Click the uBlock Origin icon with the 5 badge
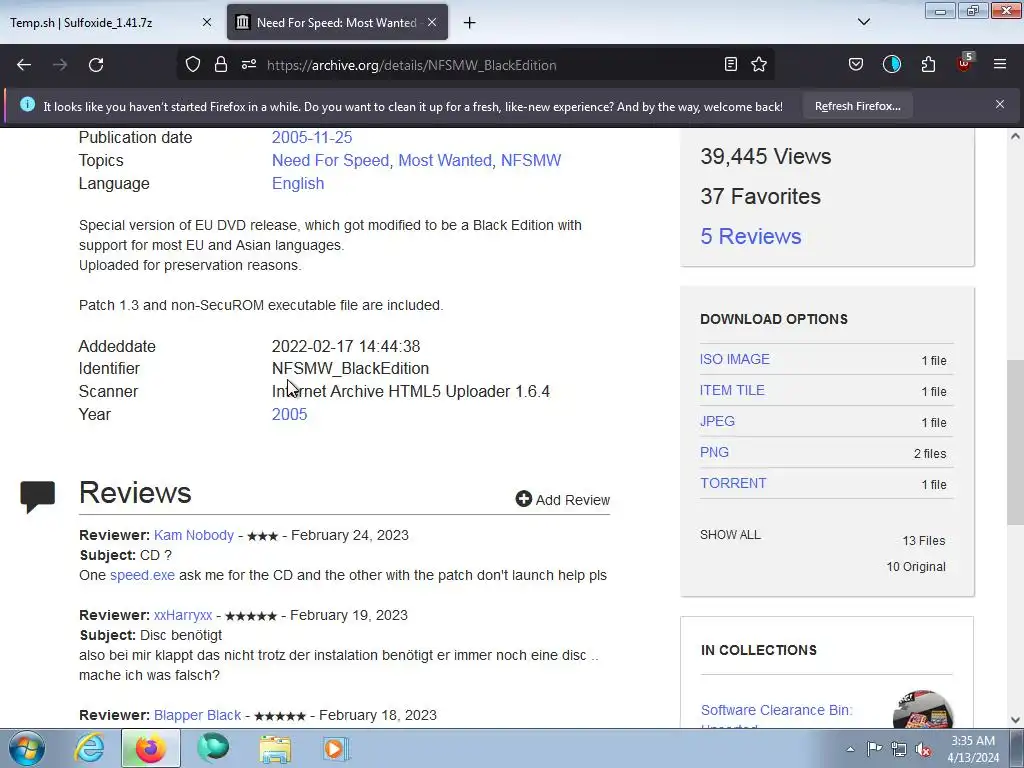The image size is (1024, 768). point(964,63)
